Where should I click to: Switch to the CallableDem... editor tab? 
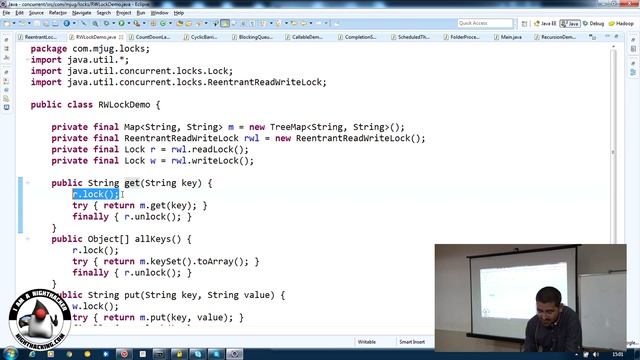tap(307, 37)
